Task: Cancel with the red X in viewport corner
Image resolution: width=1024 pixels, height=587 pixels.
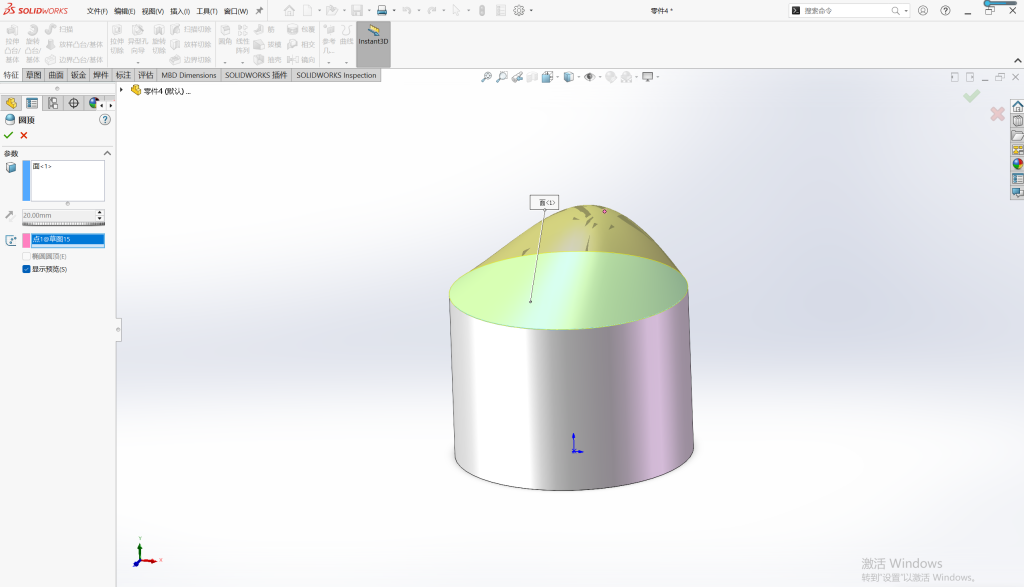Action: tap(997, 114)
